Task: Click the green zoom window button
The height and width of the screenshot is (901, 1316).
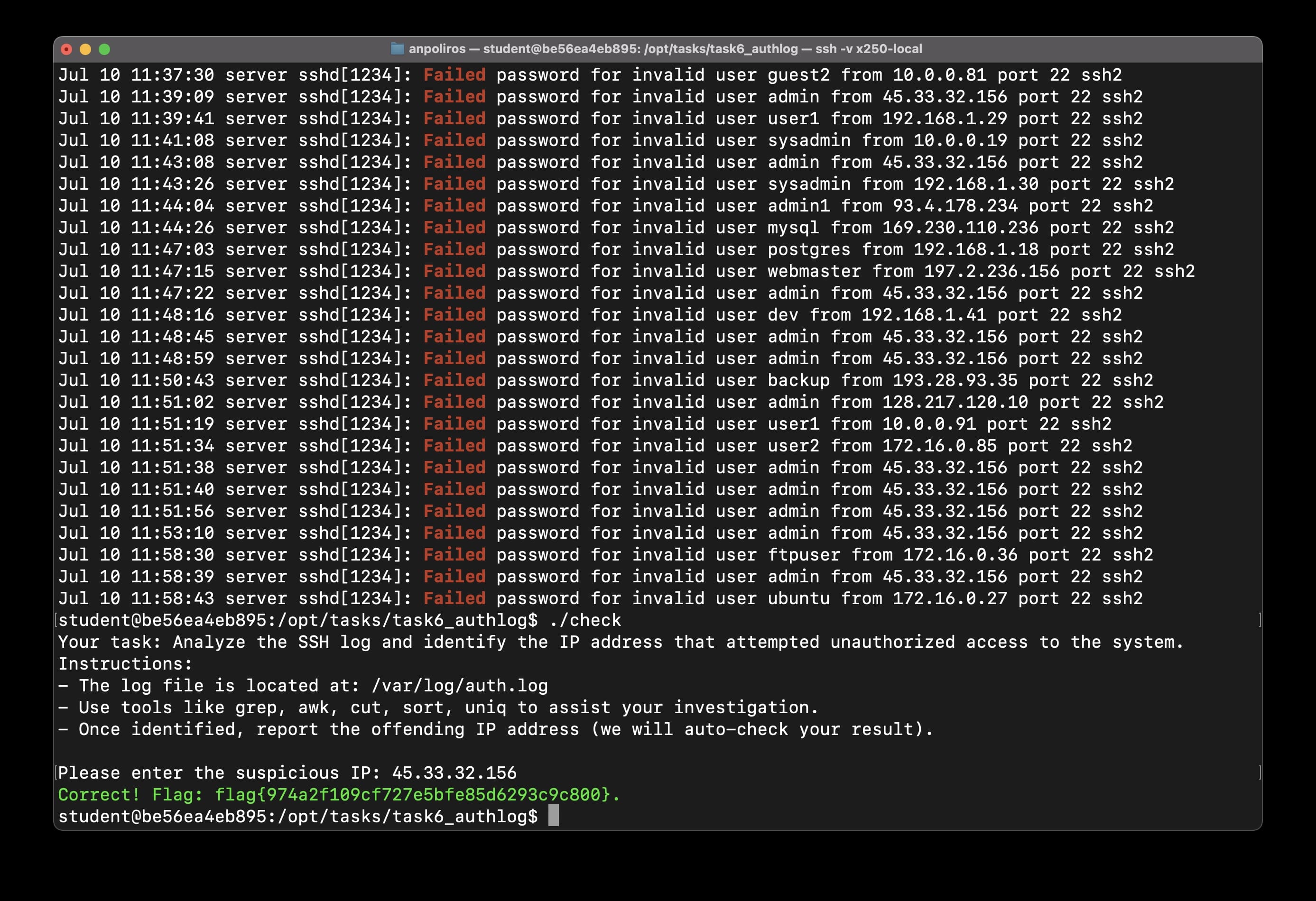Action: point(104,49)
